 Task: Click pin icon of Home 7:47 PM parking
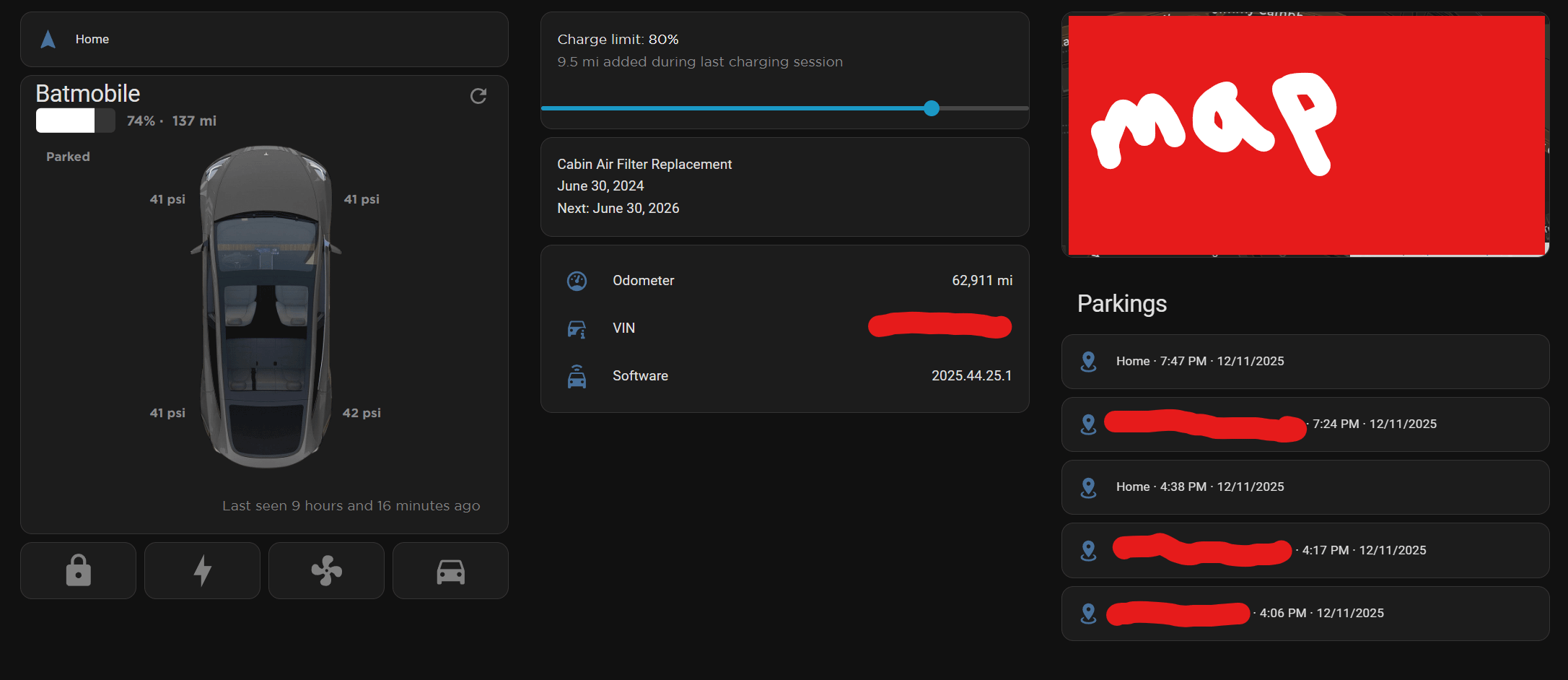(x=1088, y=362)
